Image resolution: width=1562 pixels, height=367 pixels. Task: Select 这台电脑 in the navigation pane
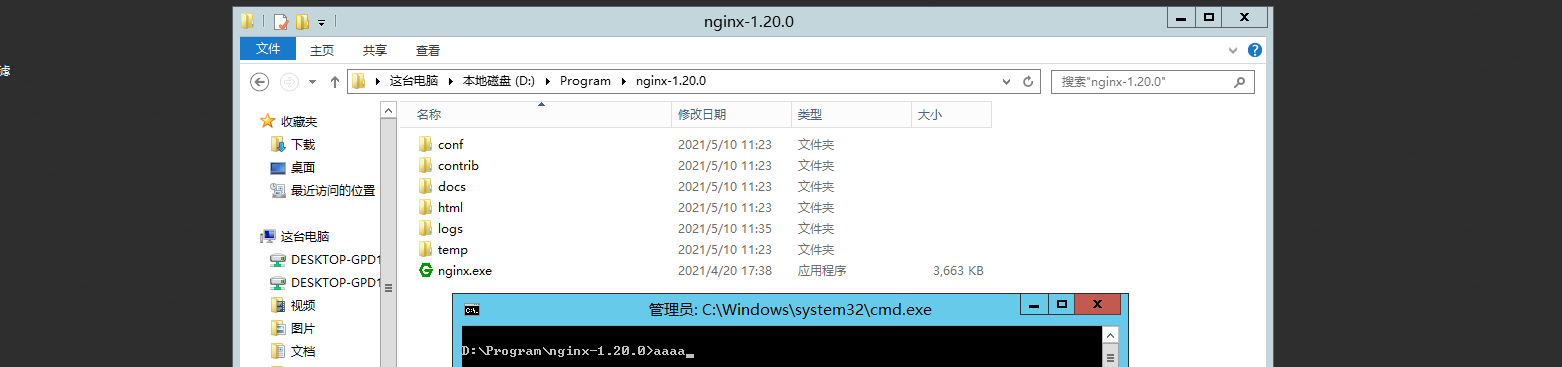(305, 236)
